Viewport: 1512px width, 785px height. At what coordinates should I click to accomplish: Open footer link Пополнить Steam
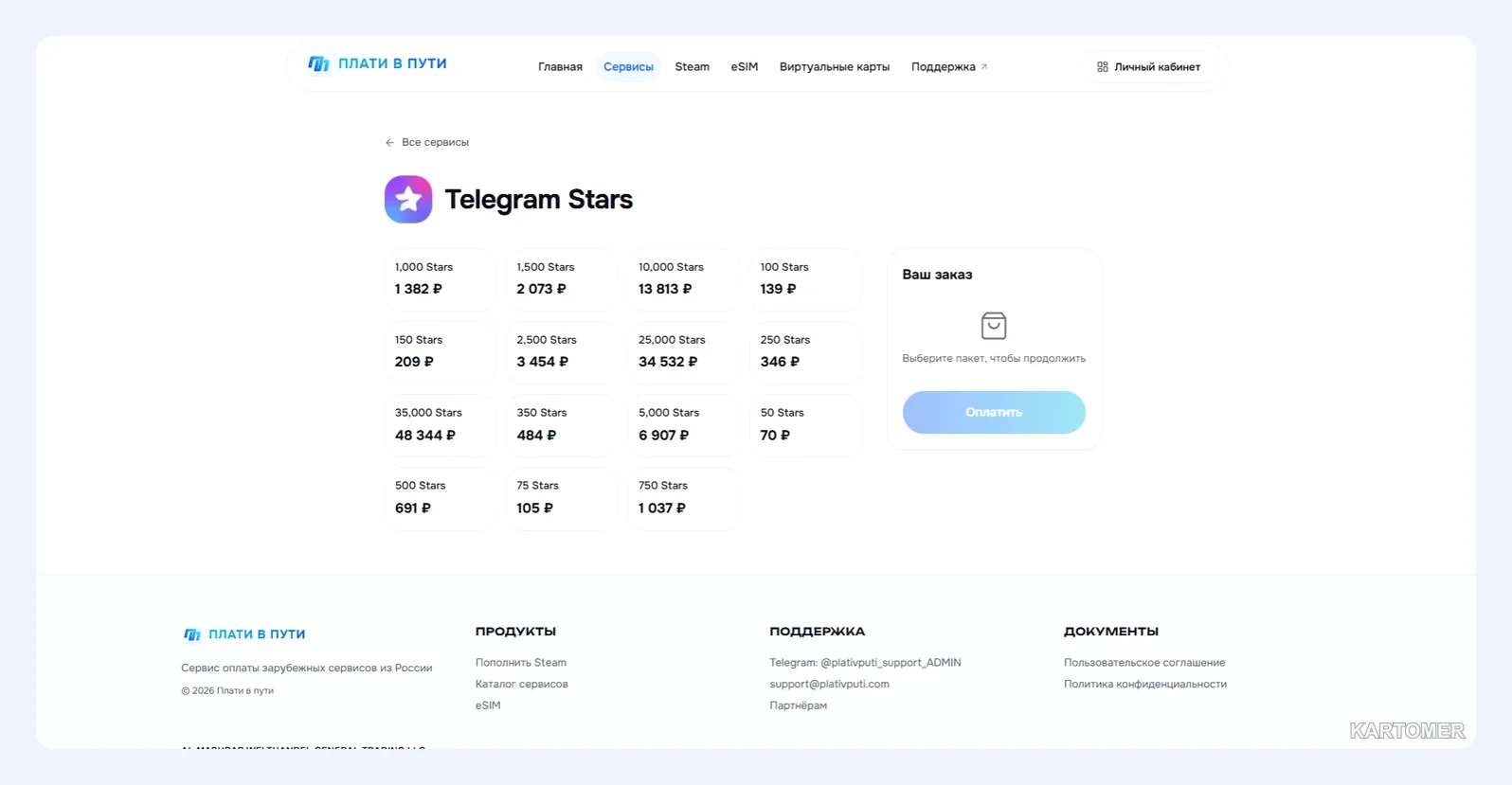[x=521, y=663]
